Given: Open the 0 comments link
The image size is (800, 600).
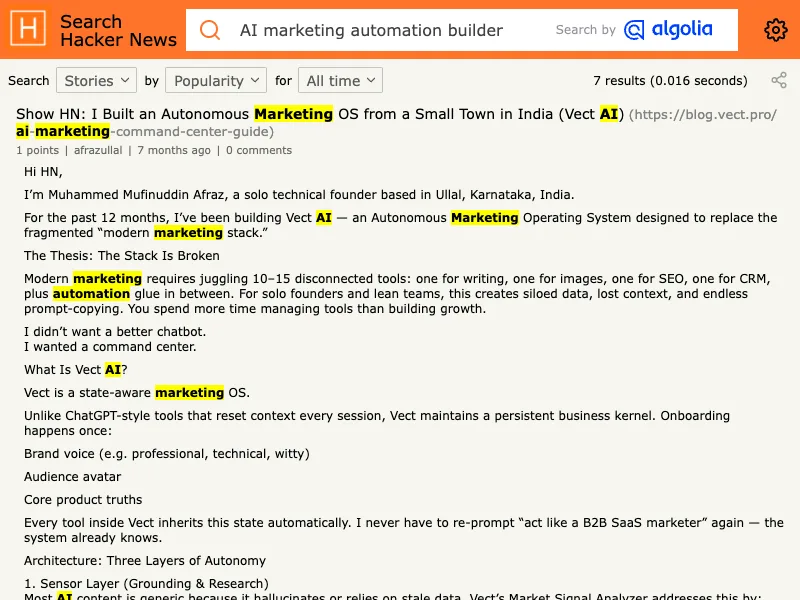Looking at the screenshot, I should (259, 150).
